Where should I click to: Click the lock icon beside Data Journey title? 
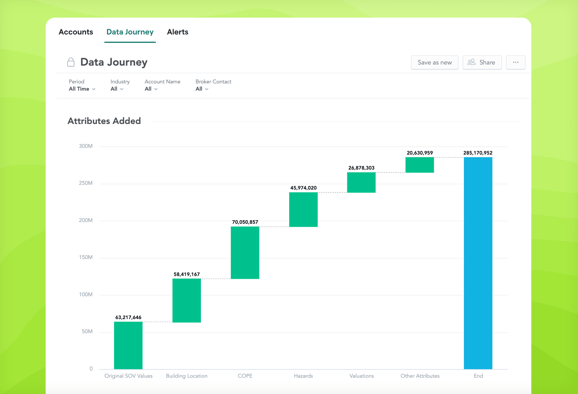(71, 62)
